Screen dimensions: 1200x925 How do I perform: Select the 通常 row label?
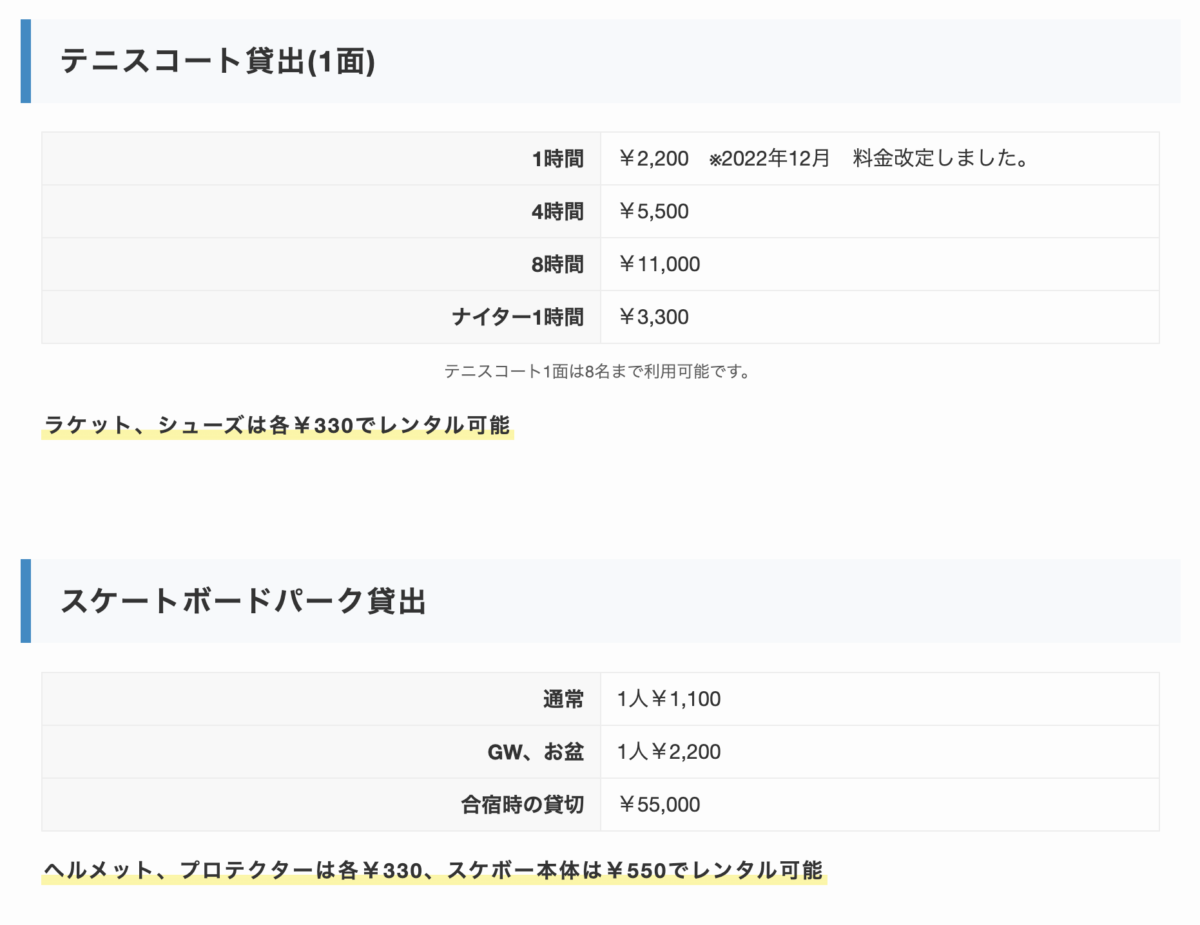click(563, 699)
